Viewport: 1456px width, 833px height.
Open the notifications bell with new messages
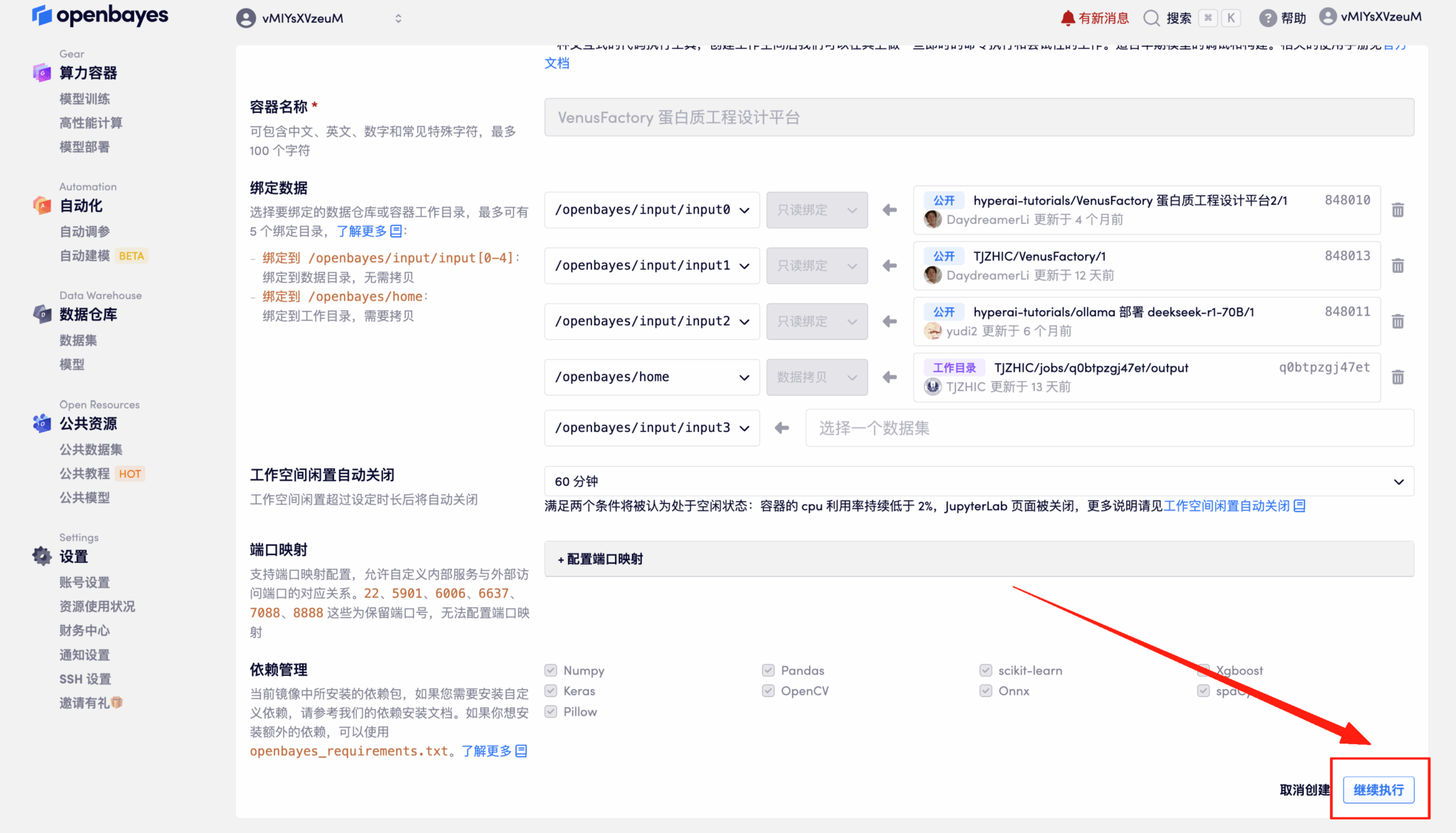coord(1067,18)
